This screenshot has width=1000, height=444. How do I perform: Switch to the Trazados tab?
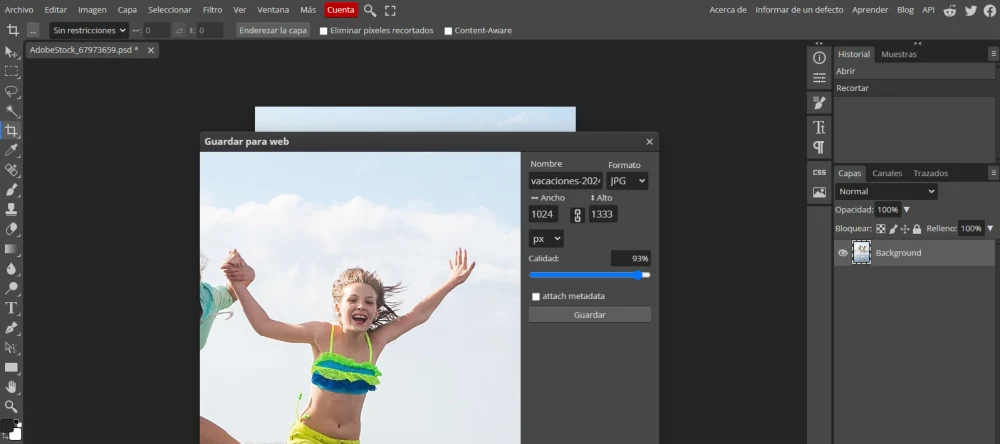point(930,173)
